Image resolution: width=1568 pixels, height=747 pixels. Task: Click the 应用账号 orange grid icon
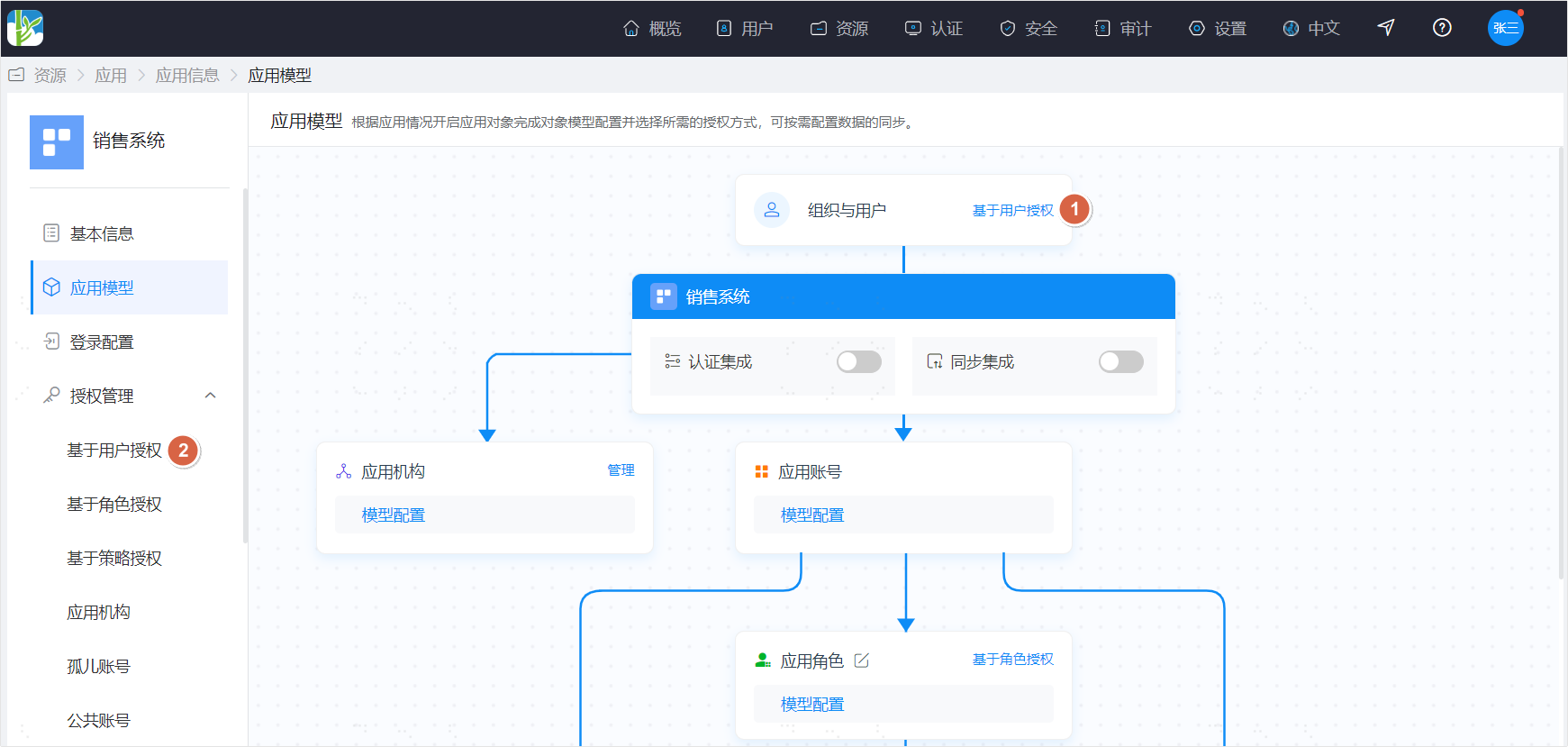click(762, 471)
